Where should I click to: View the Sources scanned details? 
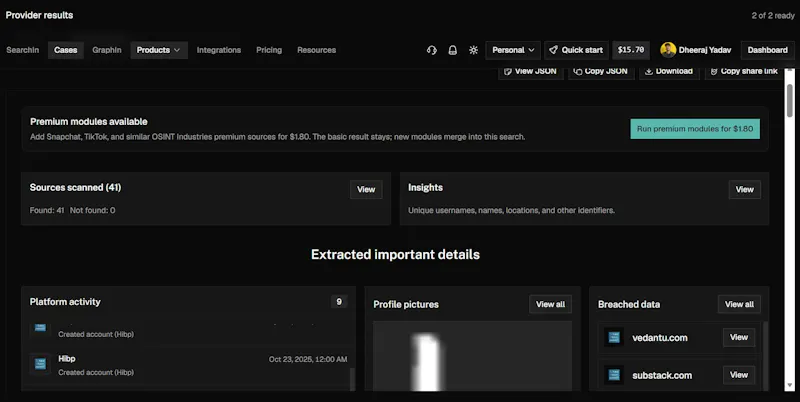[366, 189]
